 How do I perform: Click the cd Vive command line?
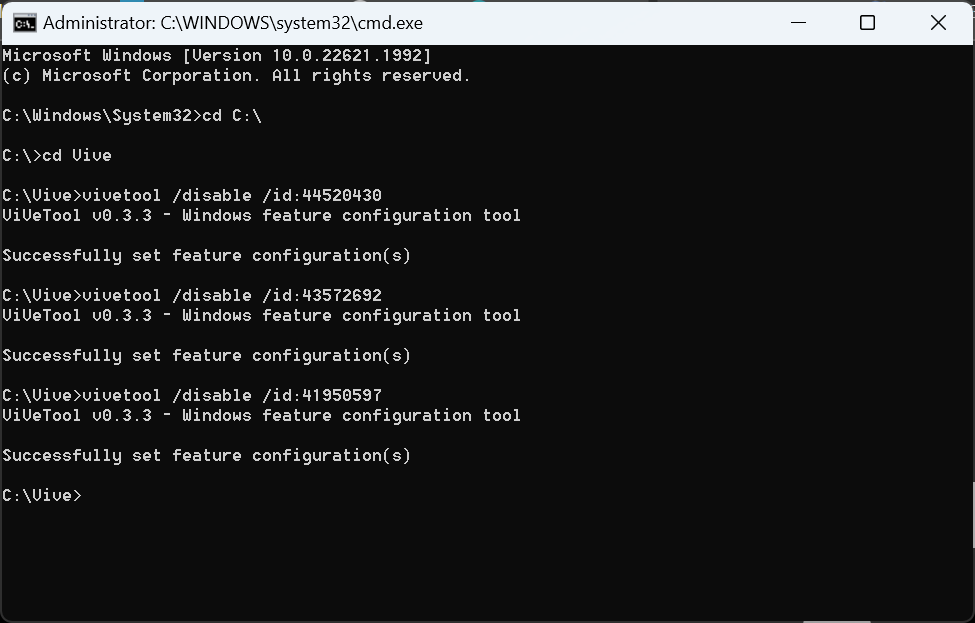[x=75, y=155]
